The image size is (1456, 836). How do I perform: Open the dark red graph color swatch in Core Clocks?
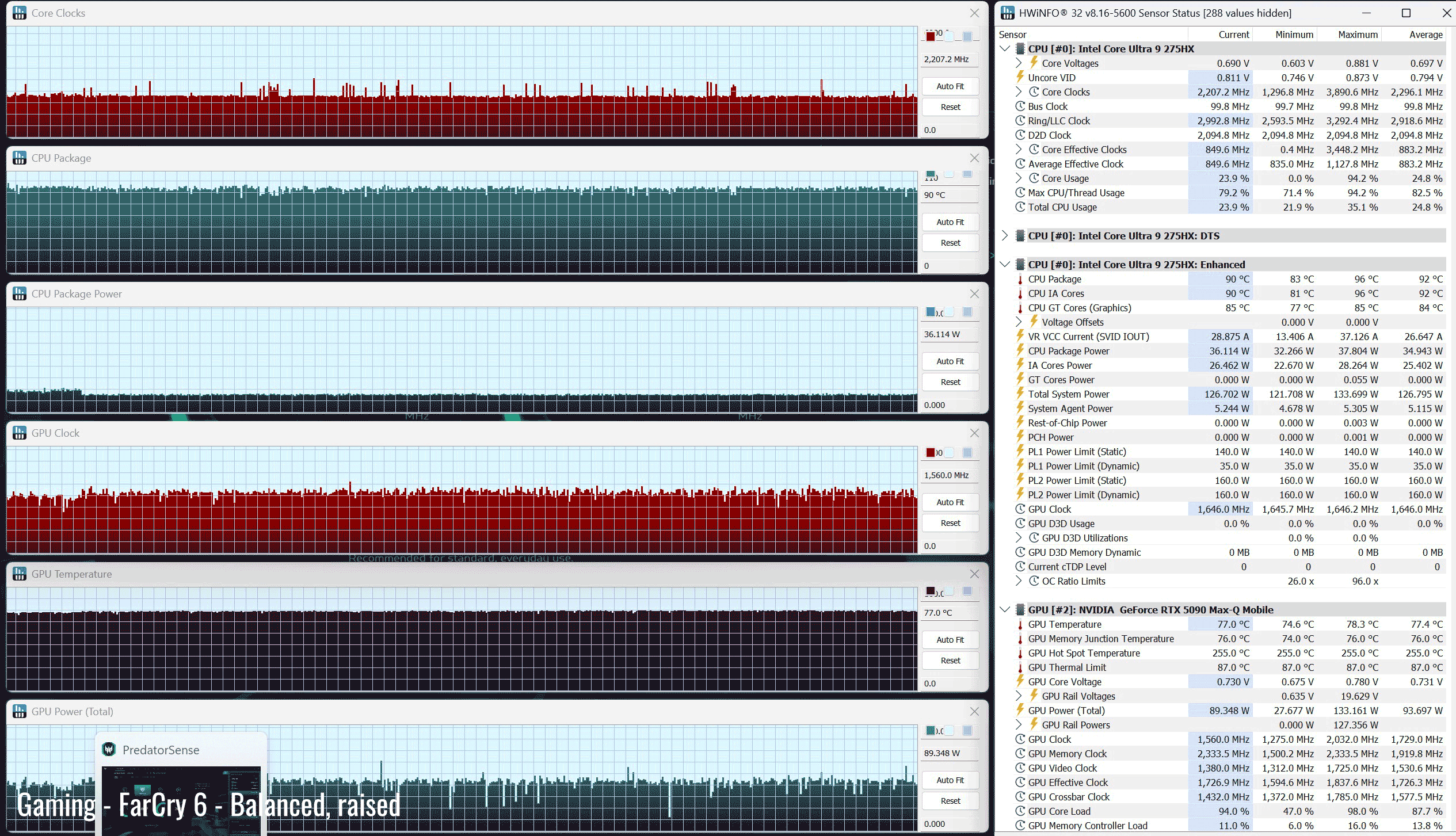[931, 36]
